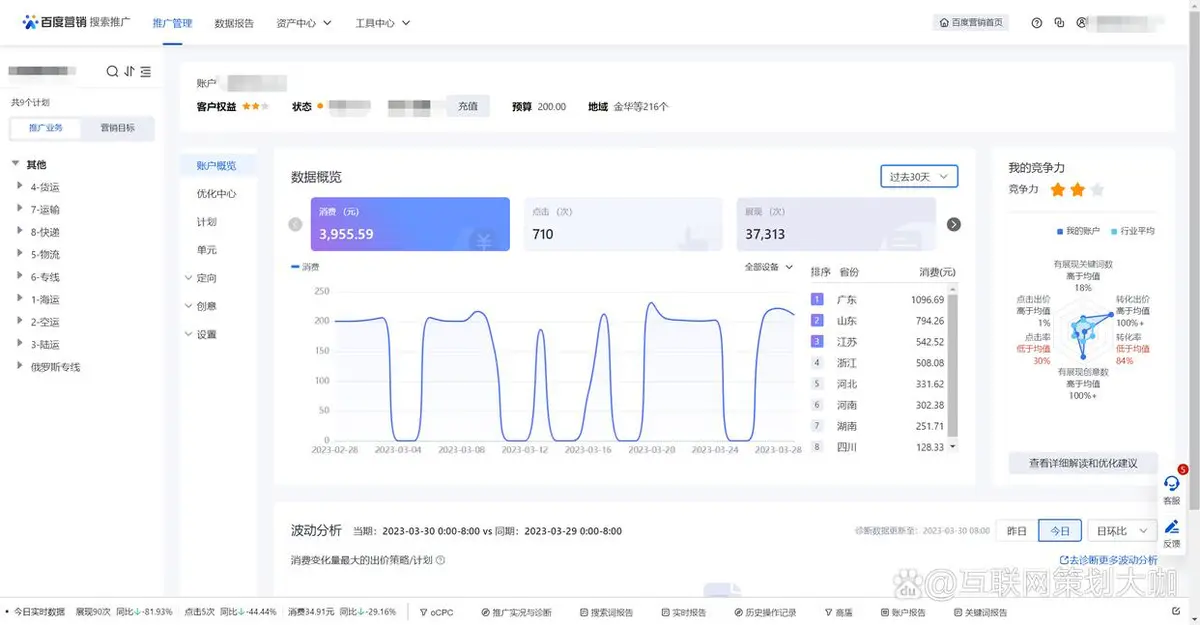The image size is (1200, 625).
Task: Expand the 4-货运 campaign tree item
Action: tap(20, 187)
